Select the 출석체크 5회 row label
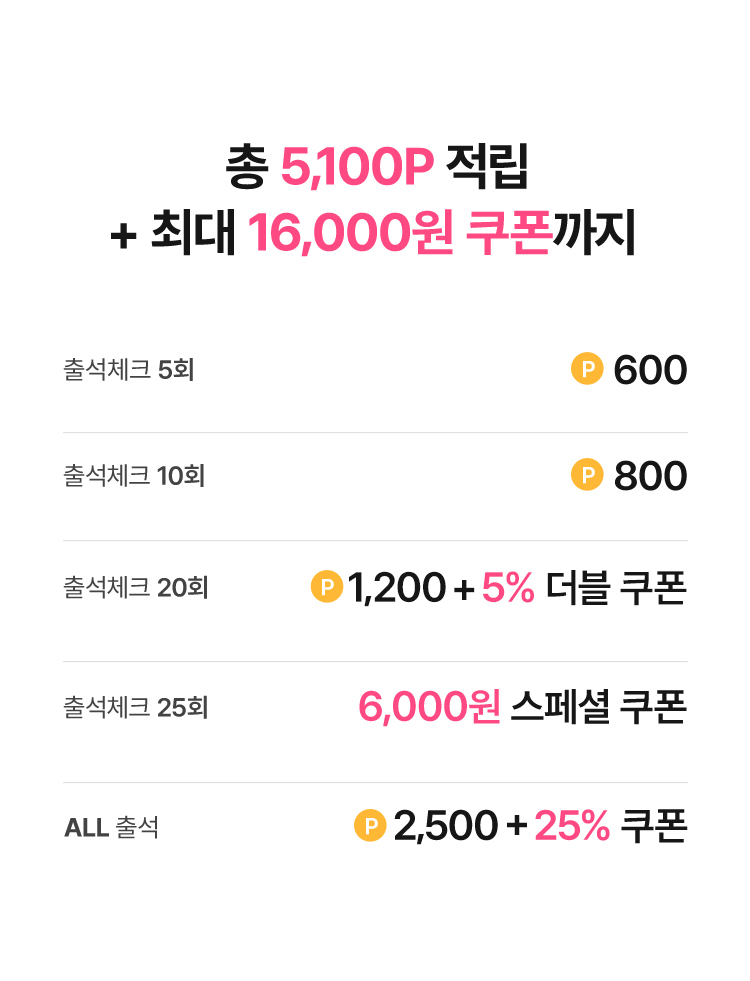Viewport: 750px width, 981px height. pyautogui.click(x=128, y=370)
